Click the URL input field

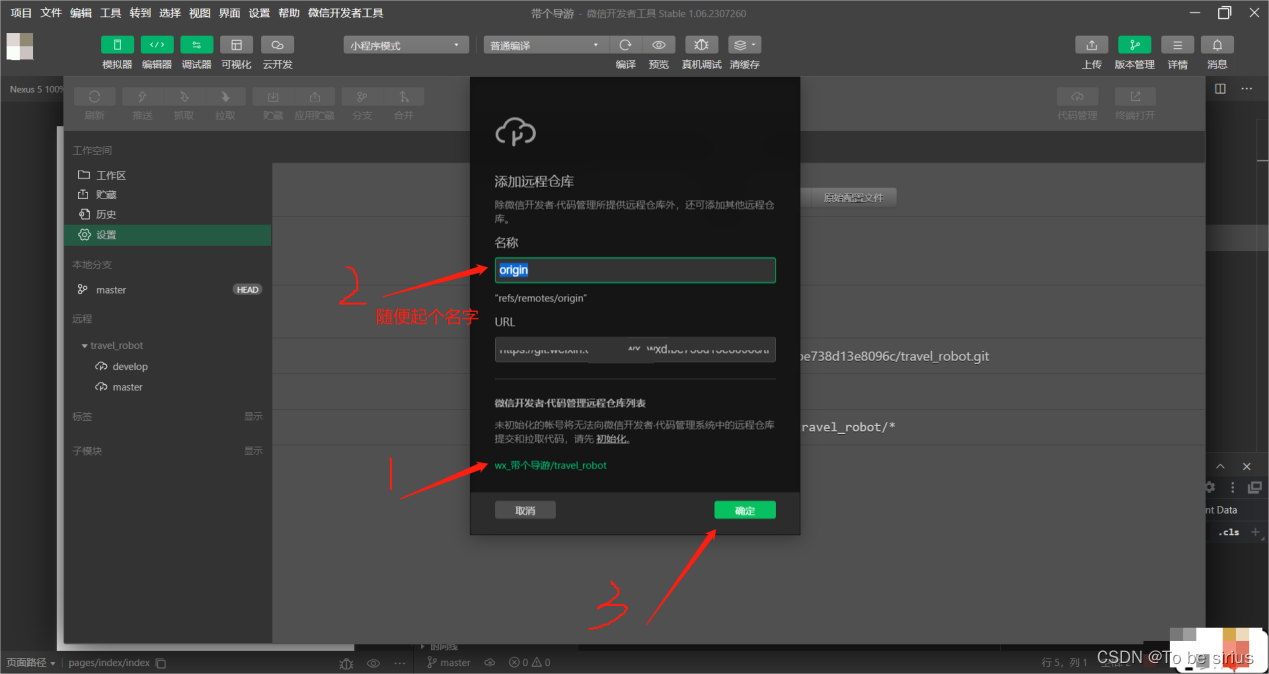click(635, 349)
